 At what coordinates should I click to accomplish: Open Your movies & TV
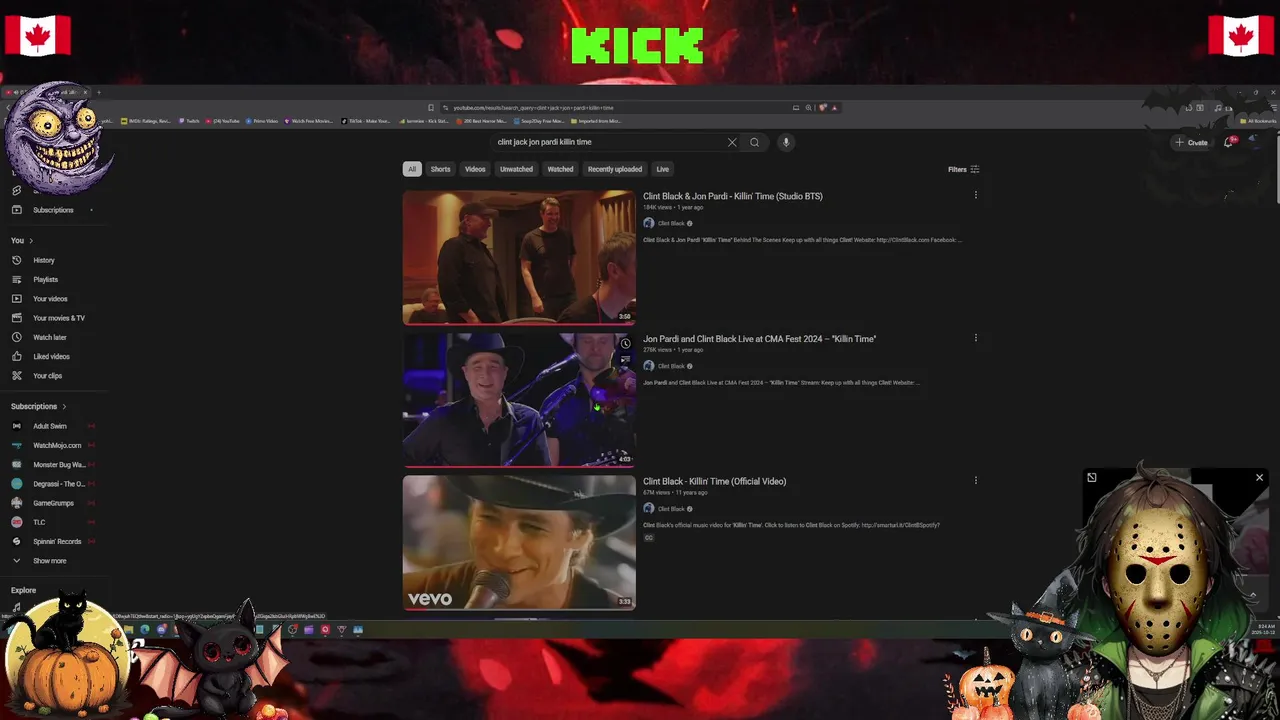[x=59, y=318]
